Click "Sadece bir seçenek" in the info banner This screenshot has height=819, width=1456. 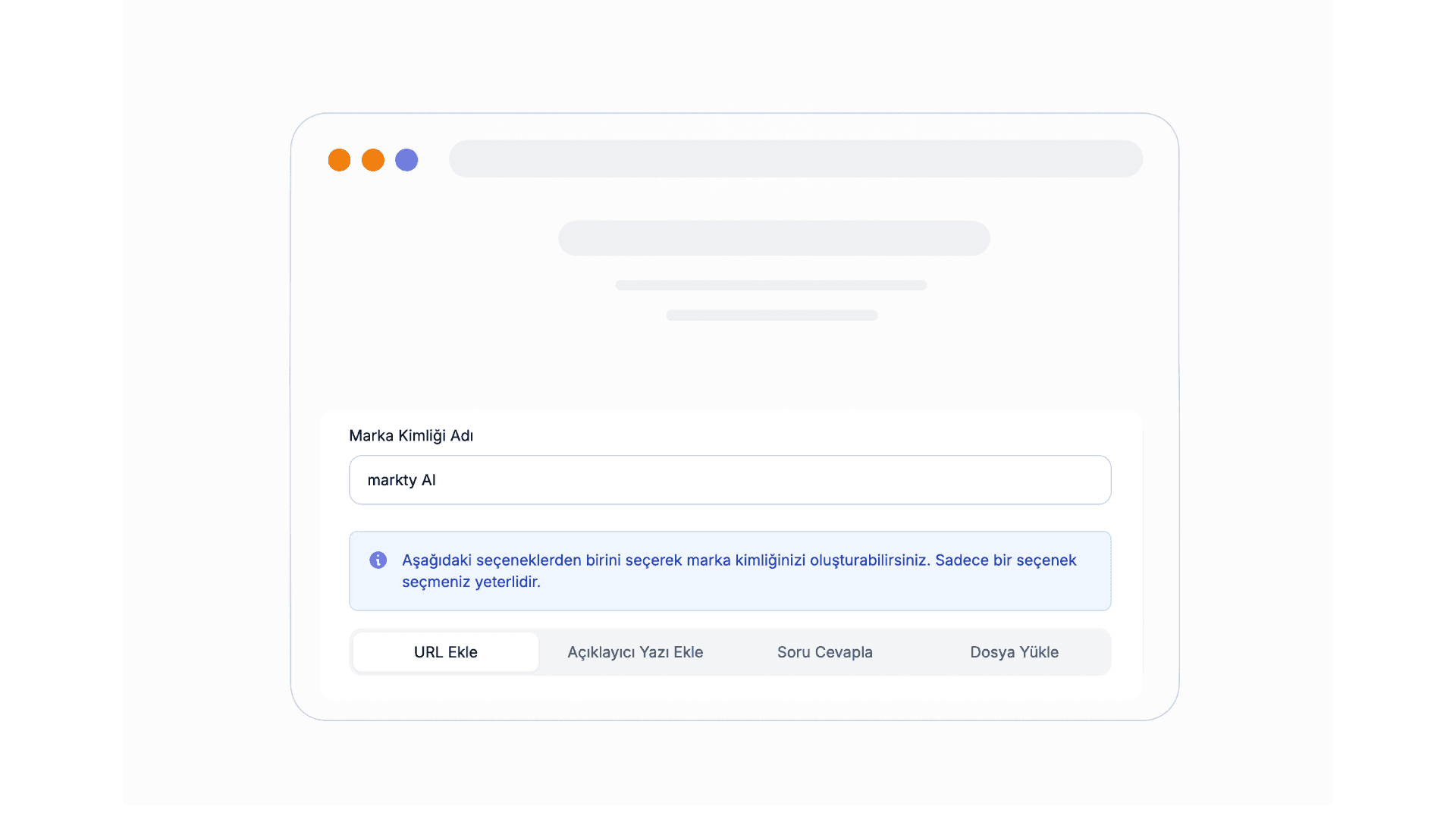point(1005,560)
